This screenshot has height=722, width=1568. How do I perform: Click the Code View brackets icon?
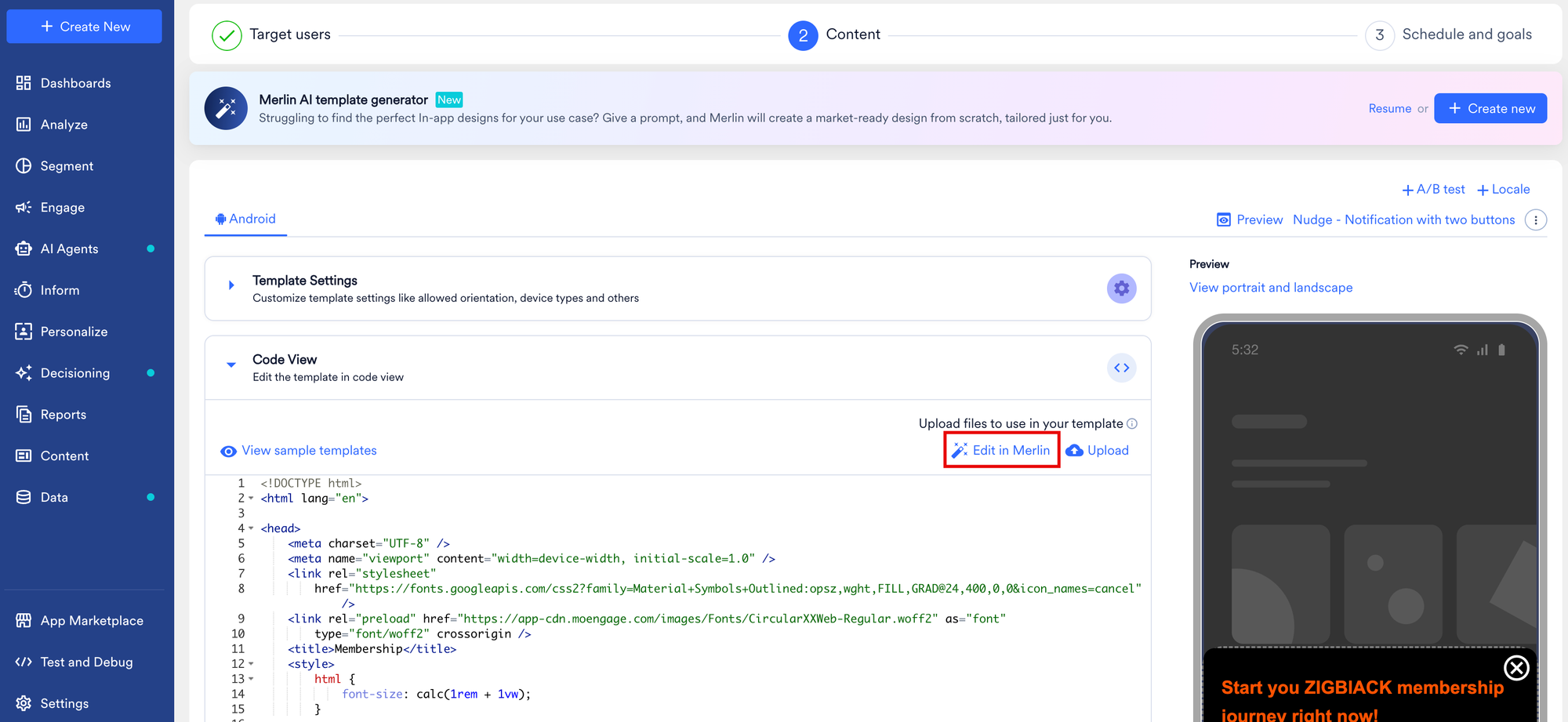click(x=1122, y=368)
